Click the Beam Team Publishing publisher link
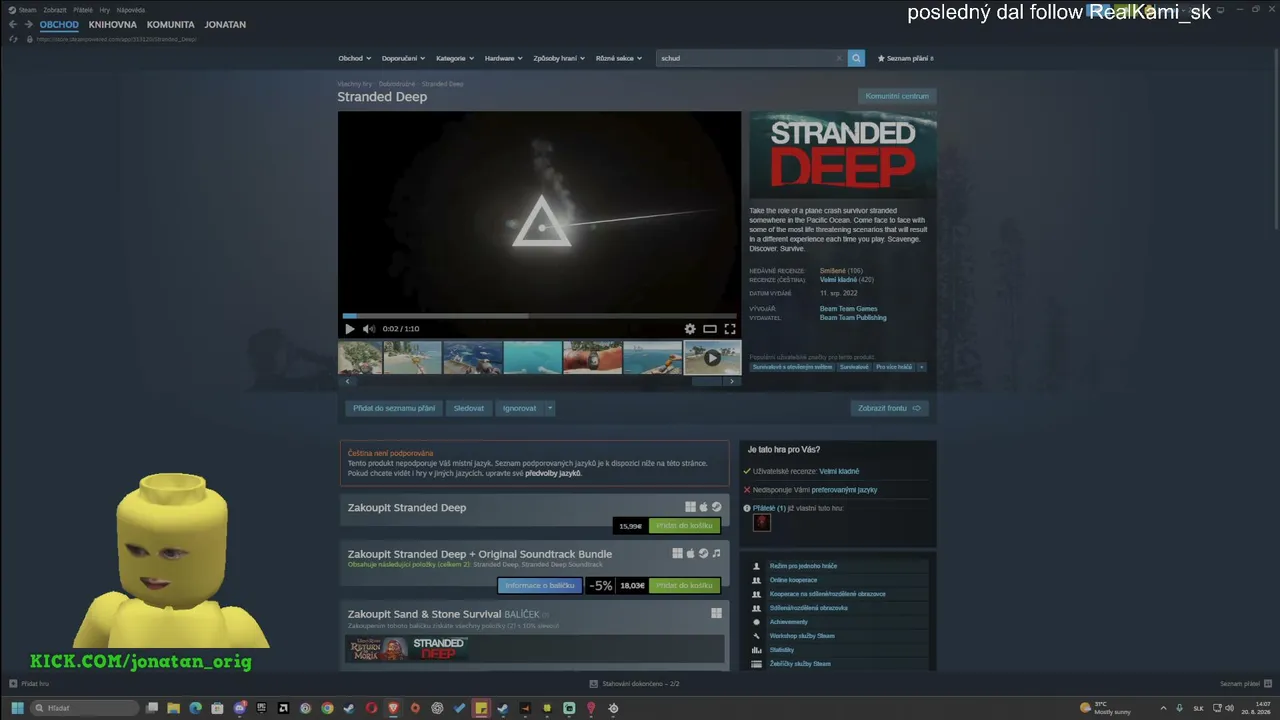The height and width of the screenshot is (720, 1280). pos(853,318)
